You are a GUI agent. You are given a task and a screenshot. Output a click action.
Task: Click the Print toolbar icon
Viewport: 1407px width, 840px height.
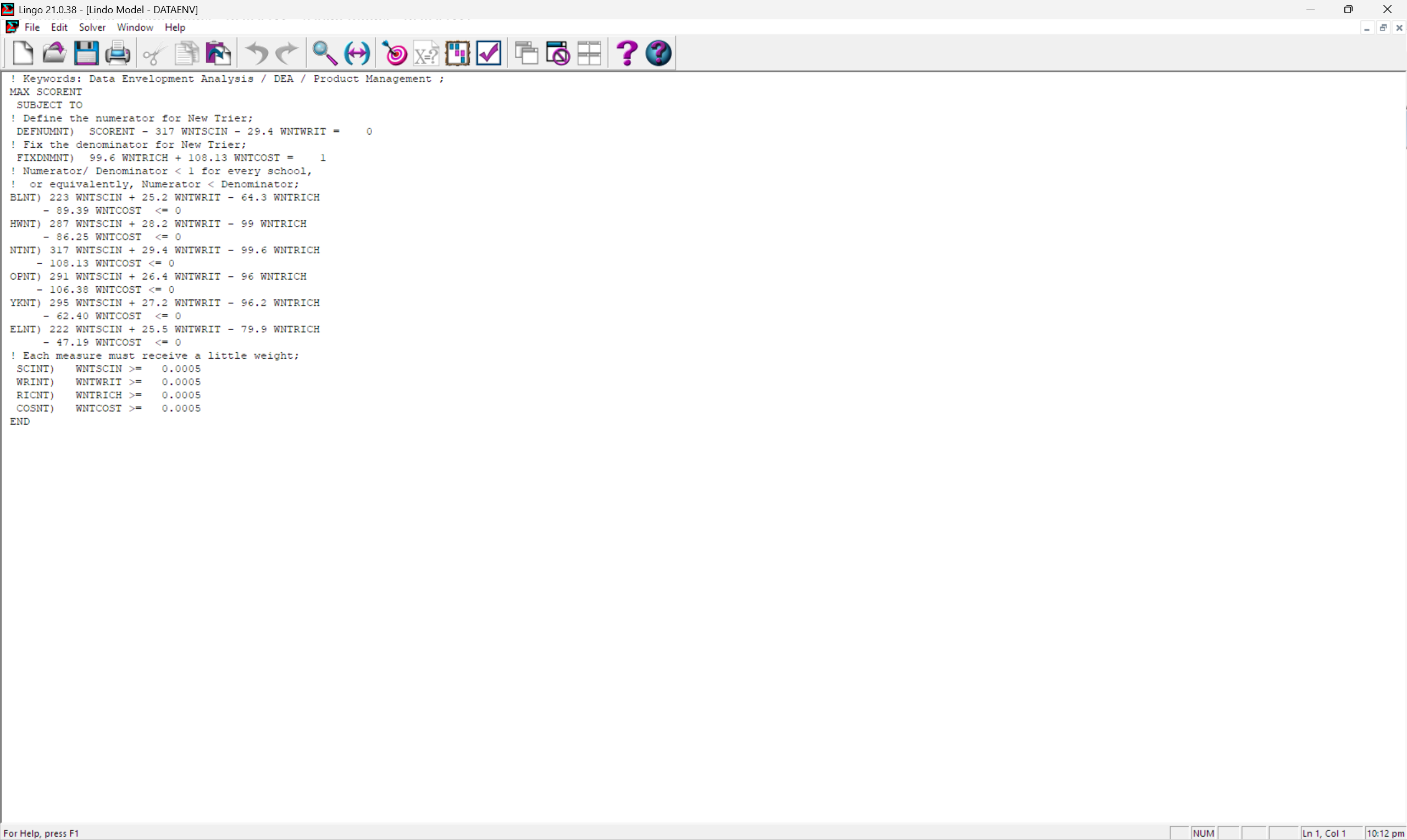(118, 53)
